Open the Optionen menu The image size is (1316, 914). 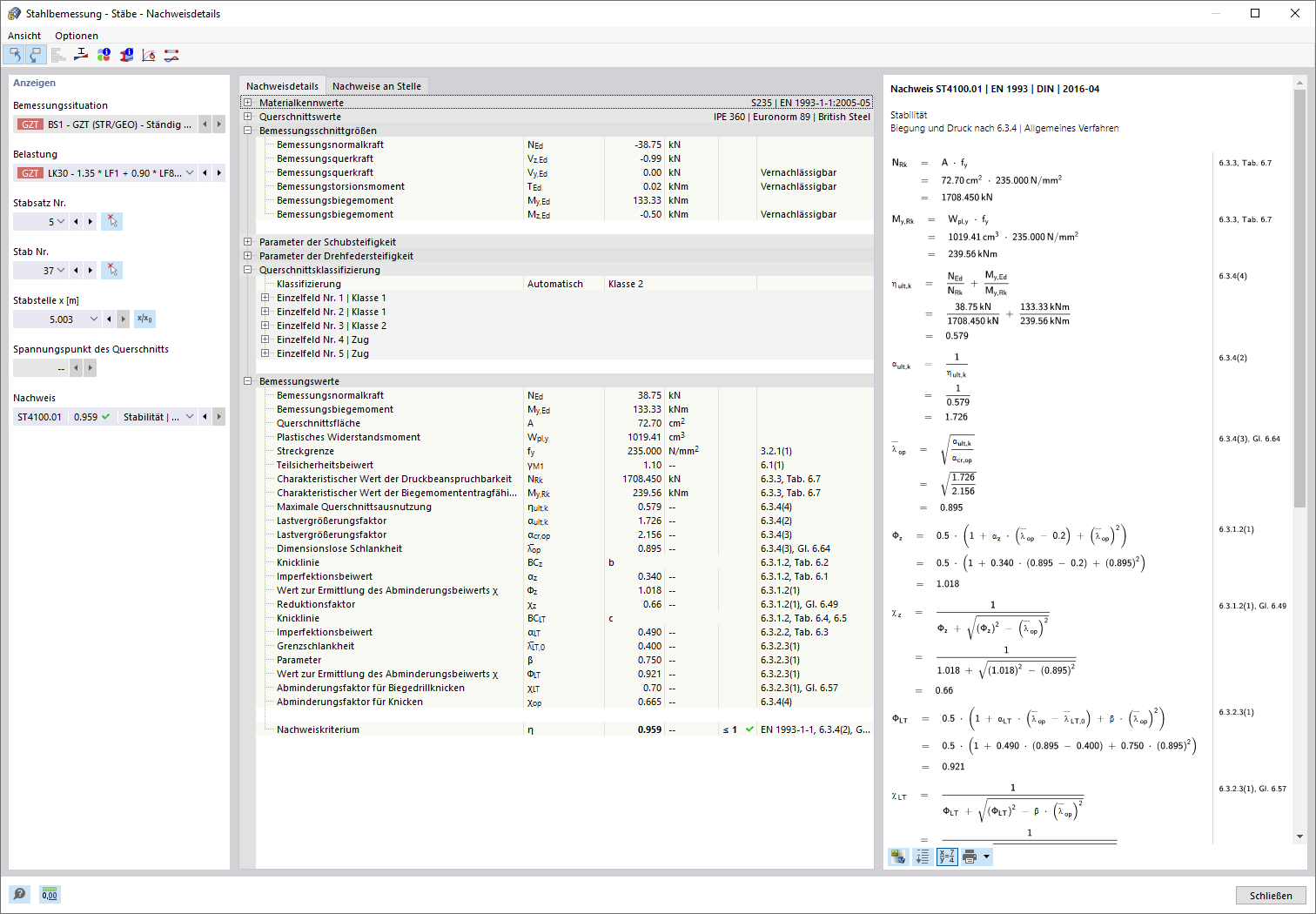coord(77,36)
